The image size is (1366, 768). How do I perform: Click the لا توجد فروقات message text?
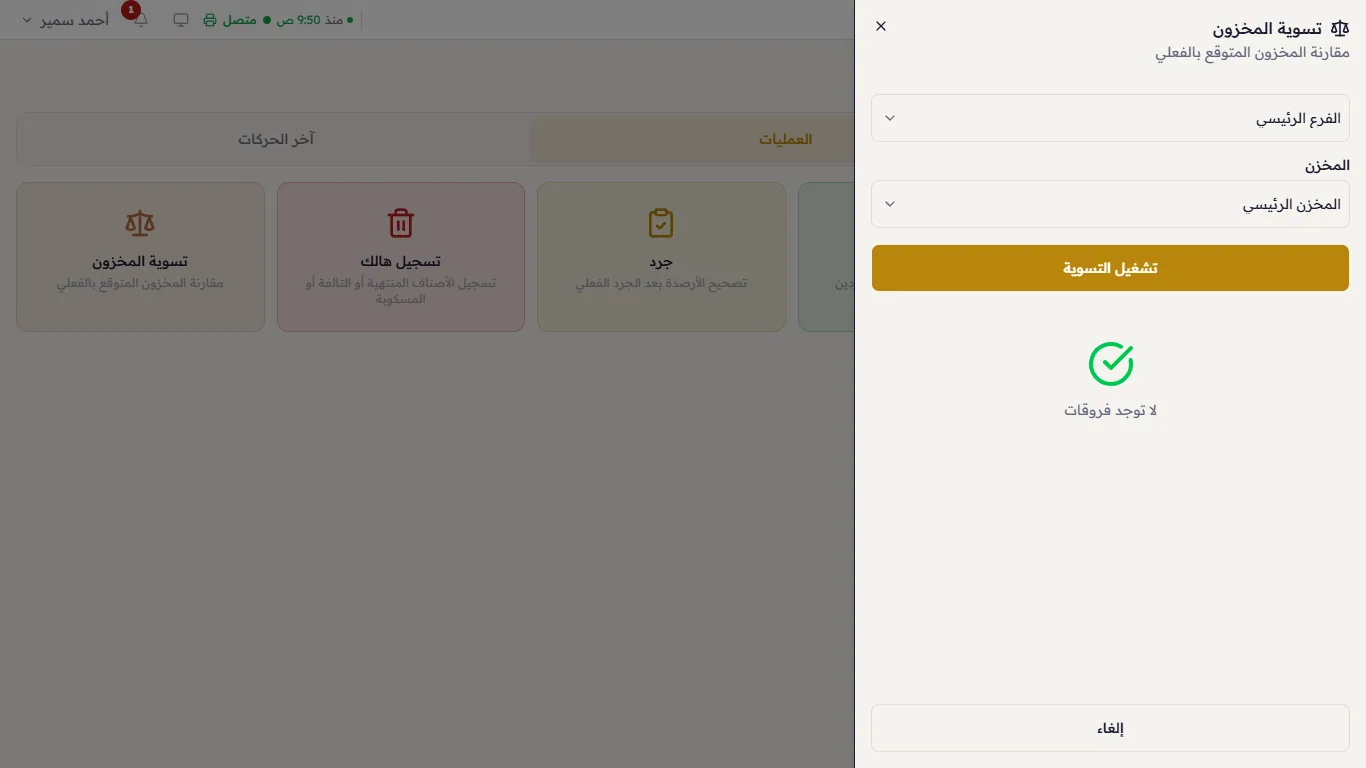[x=1110, y=411]
